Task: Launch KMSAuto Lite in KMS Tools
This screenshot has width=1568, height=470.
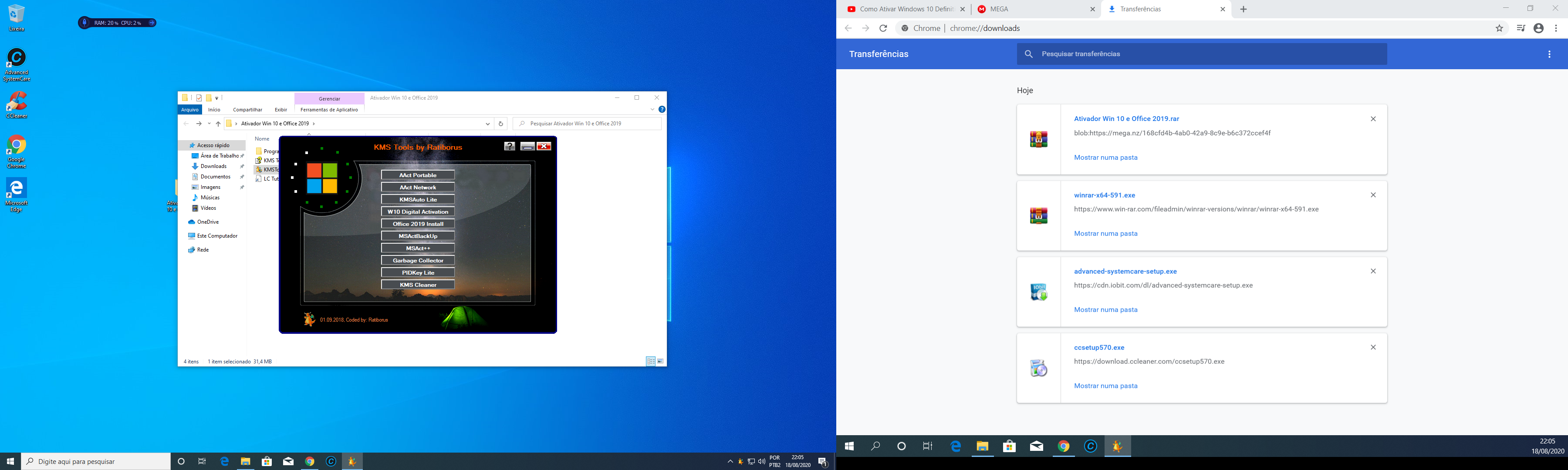Action: 418,199
